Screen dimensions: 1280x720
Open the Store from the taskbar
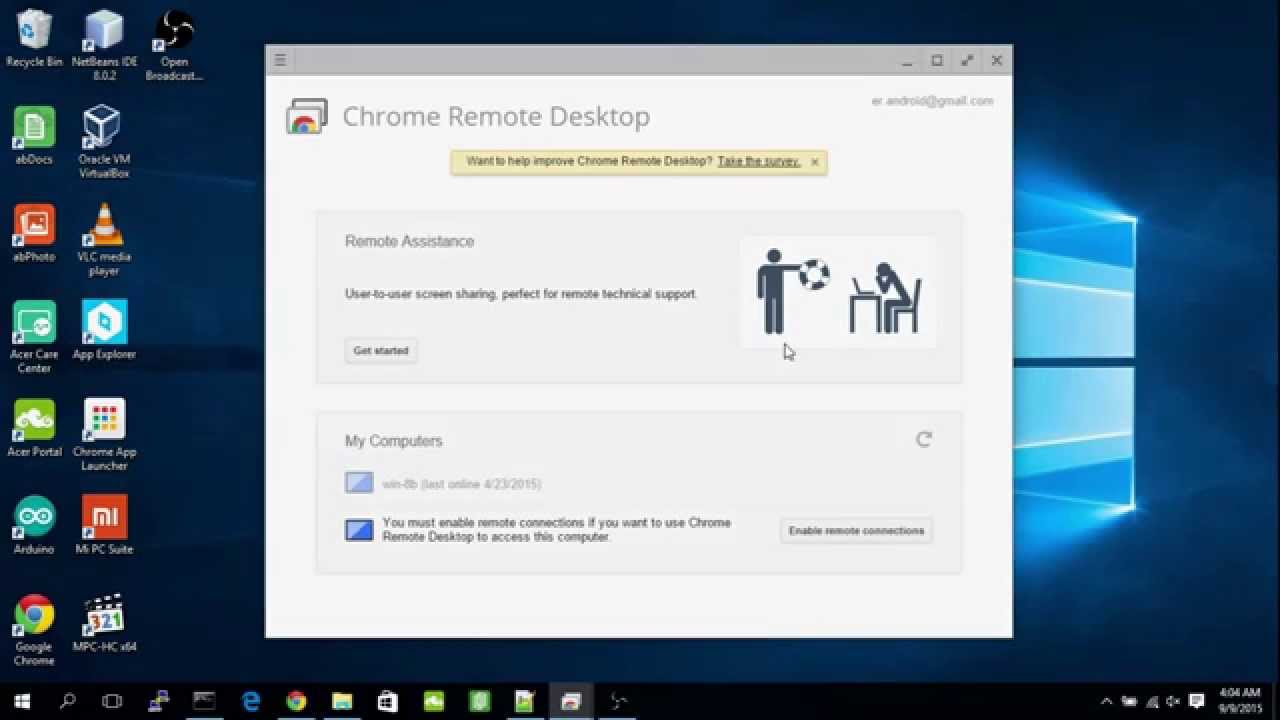388,702
